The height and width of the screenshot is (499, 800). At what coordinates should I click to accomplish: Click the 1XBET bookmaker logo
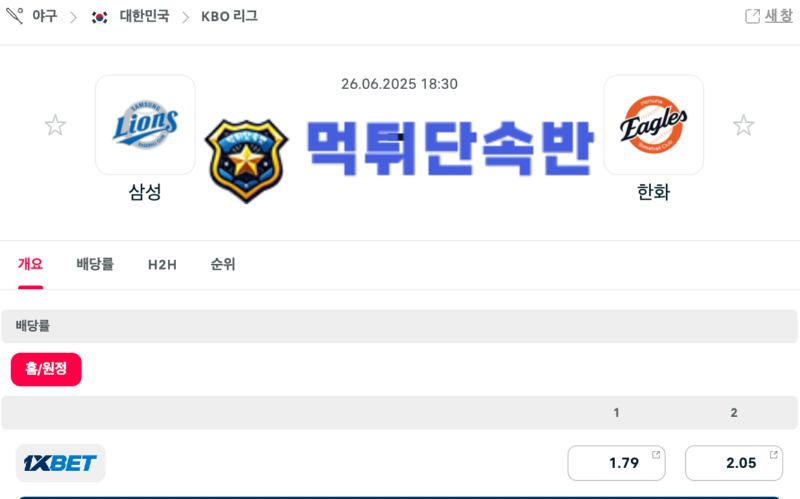pyautogui.click(x=60, y=463)
